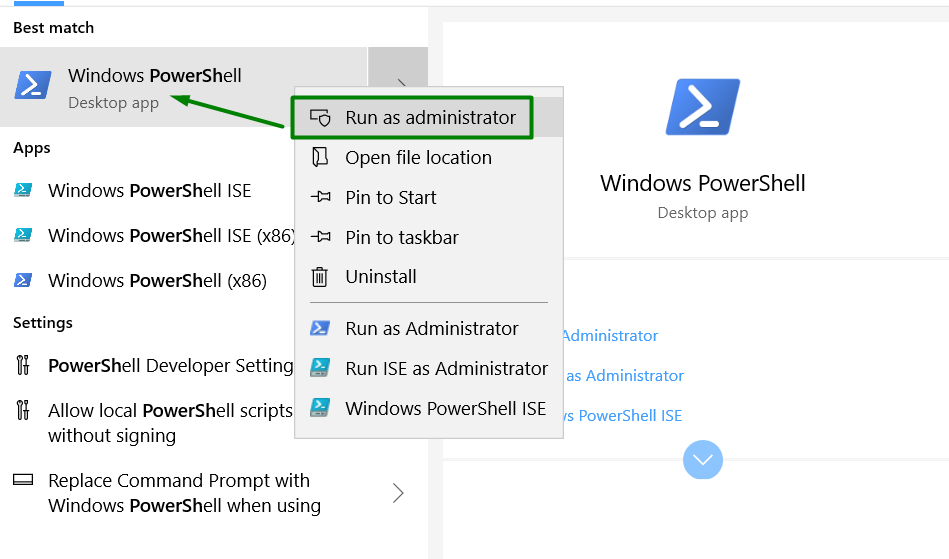Open Windows PowerShell ISE from Apps list
This screenshot has width=949, height=559.
point(147,191)
